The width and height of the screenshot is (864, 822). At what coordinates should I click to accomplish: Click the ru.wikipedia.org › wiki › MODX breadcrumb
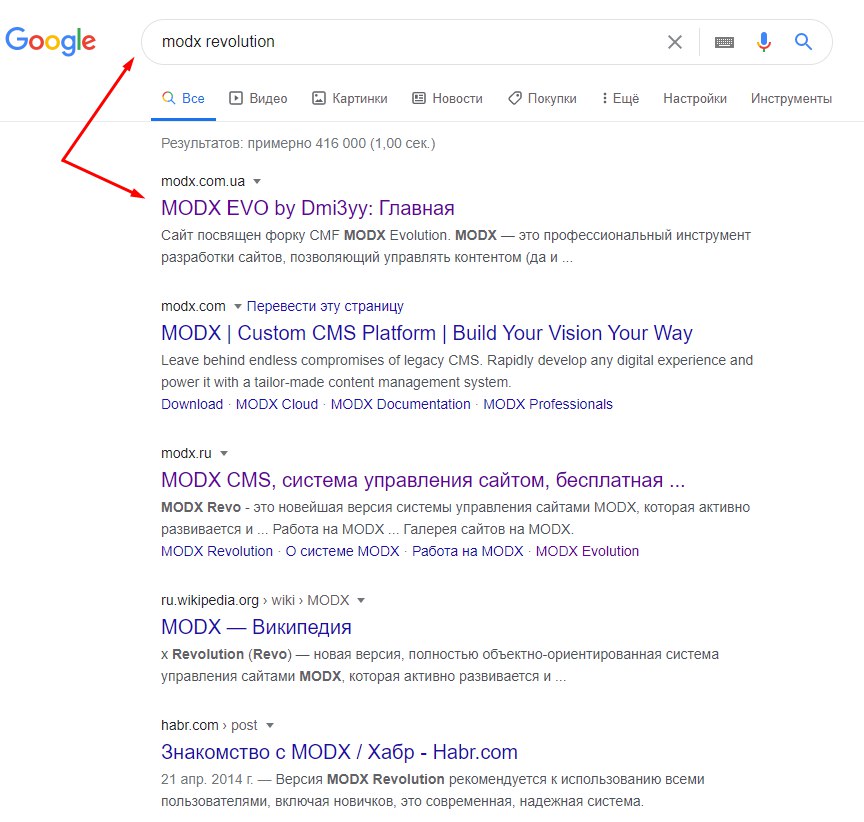[255, 601]
